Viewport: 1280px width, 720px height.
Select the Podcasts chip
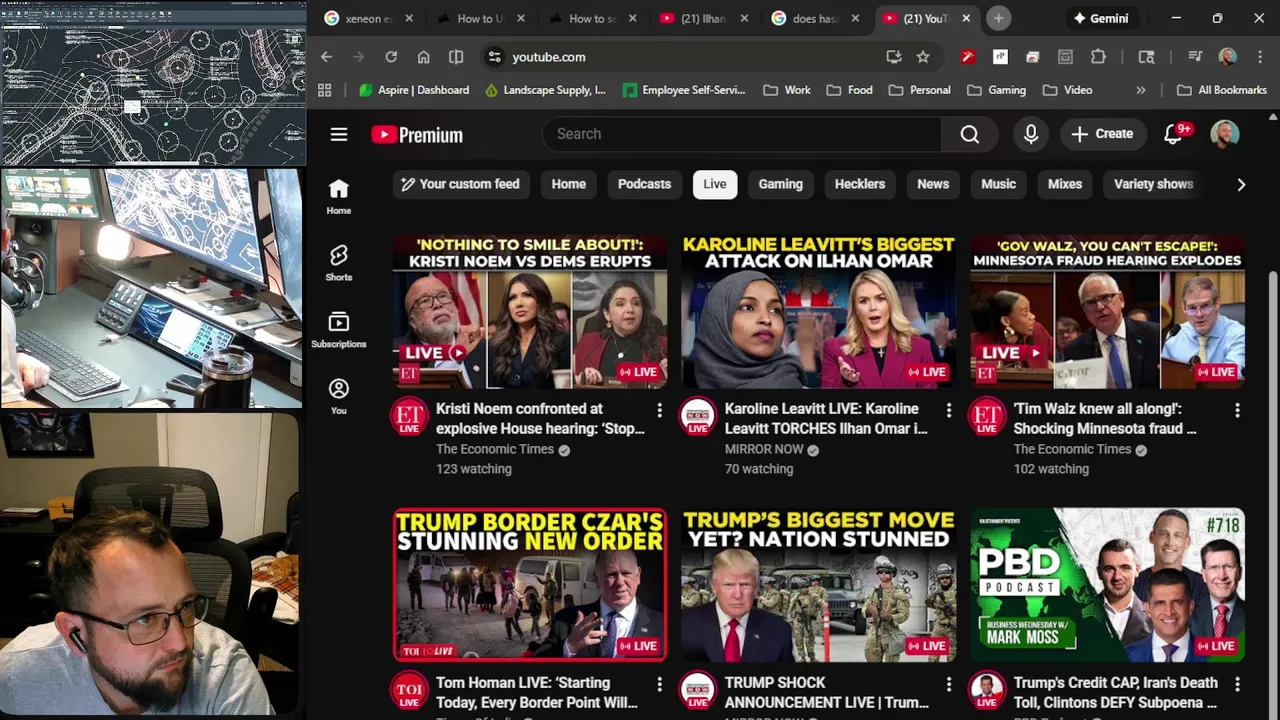[644, 184]
